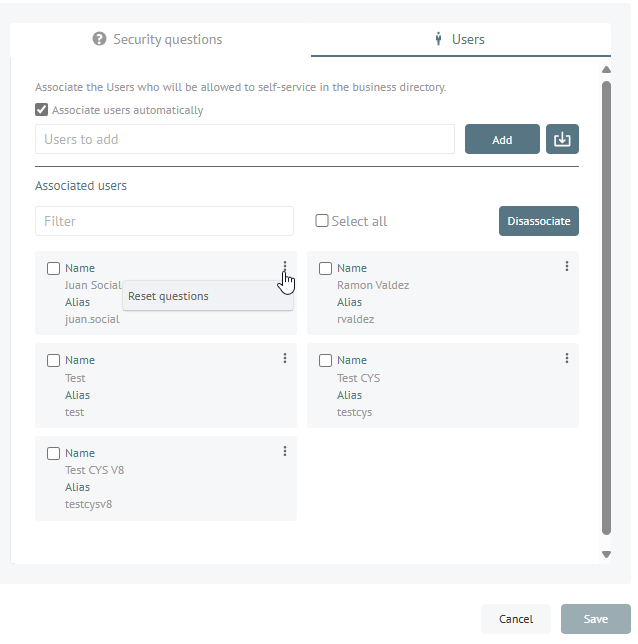Click the scrollbar down arrow
The image size is (638, 644).
click(x=606, y=554)
